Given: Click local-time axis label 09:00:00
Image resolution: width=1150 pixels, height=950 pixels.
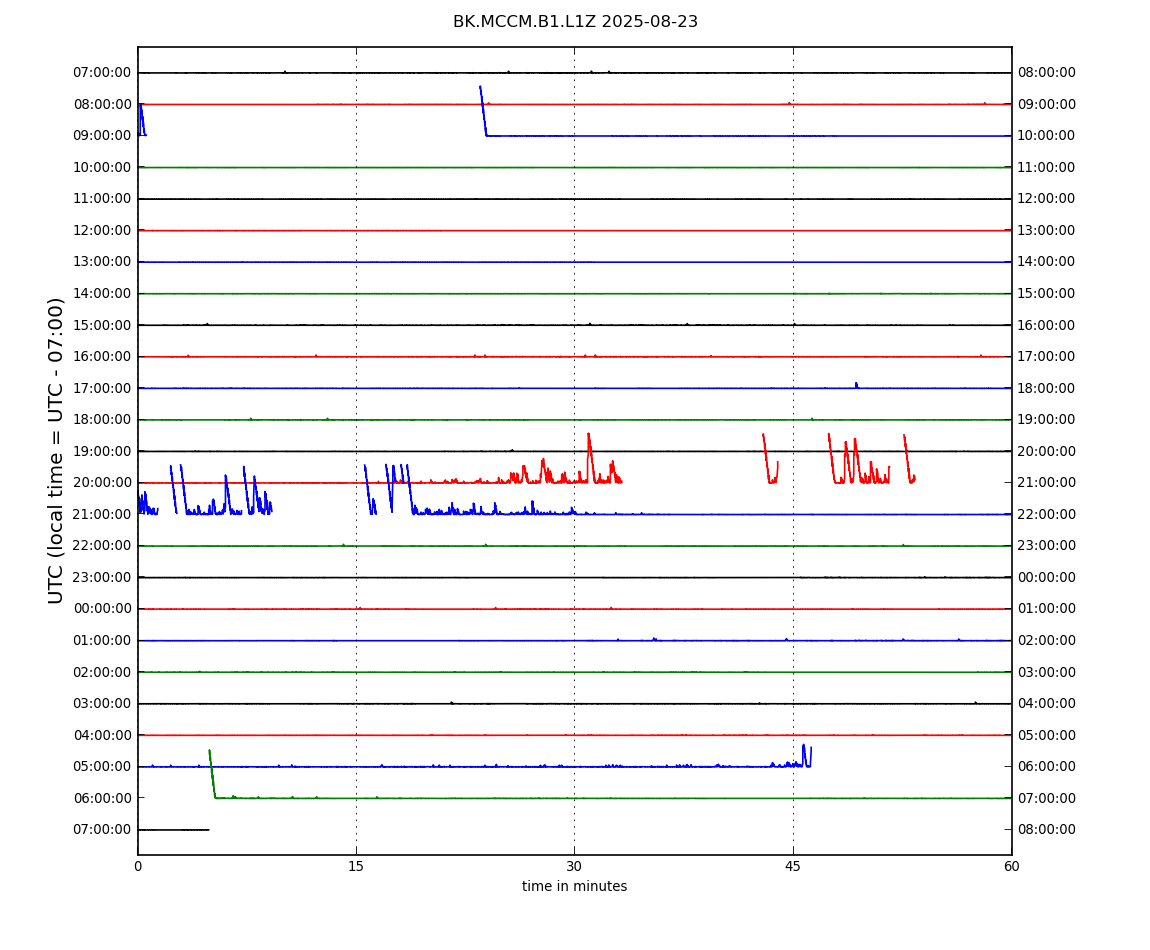Looking at the screenshot, I should [1047, 104].
